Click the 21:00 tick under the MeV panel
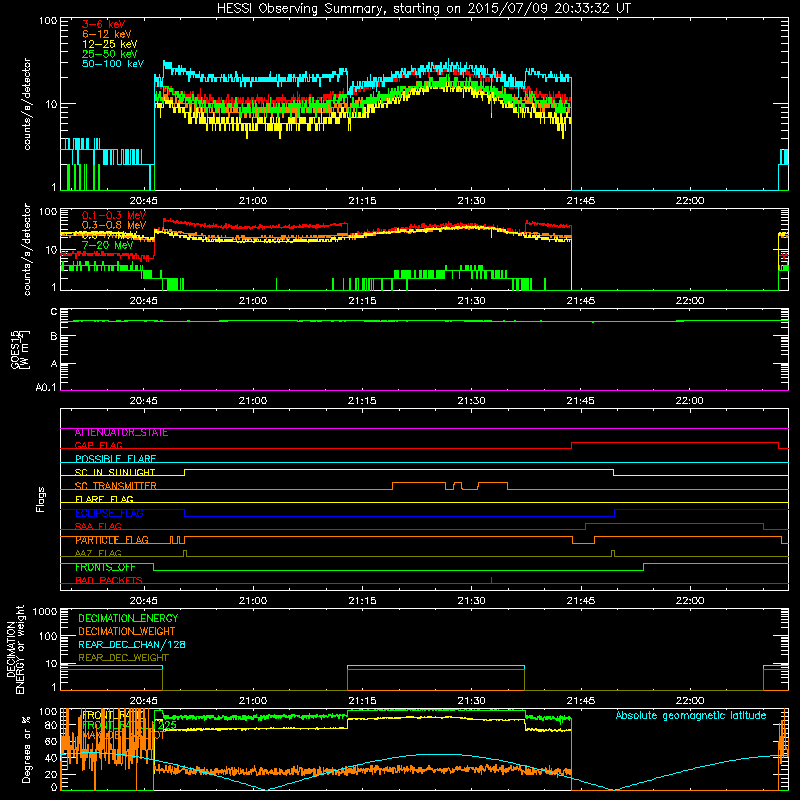The width and height of the screenshot is (800, 800). (x=253, y=301)
